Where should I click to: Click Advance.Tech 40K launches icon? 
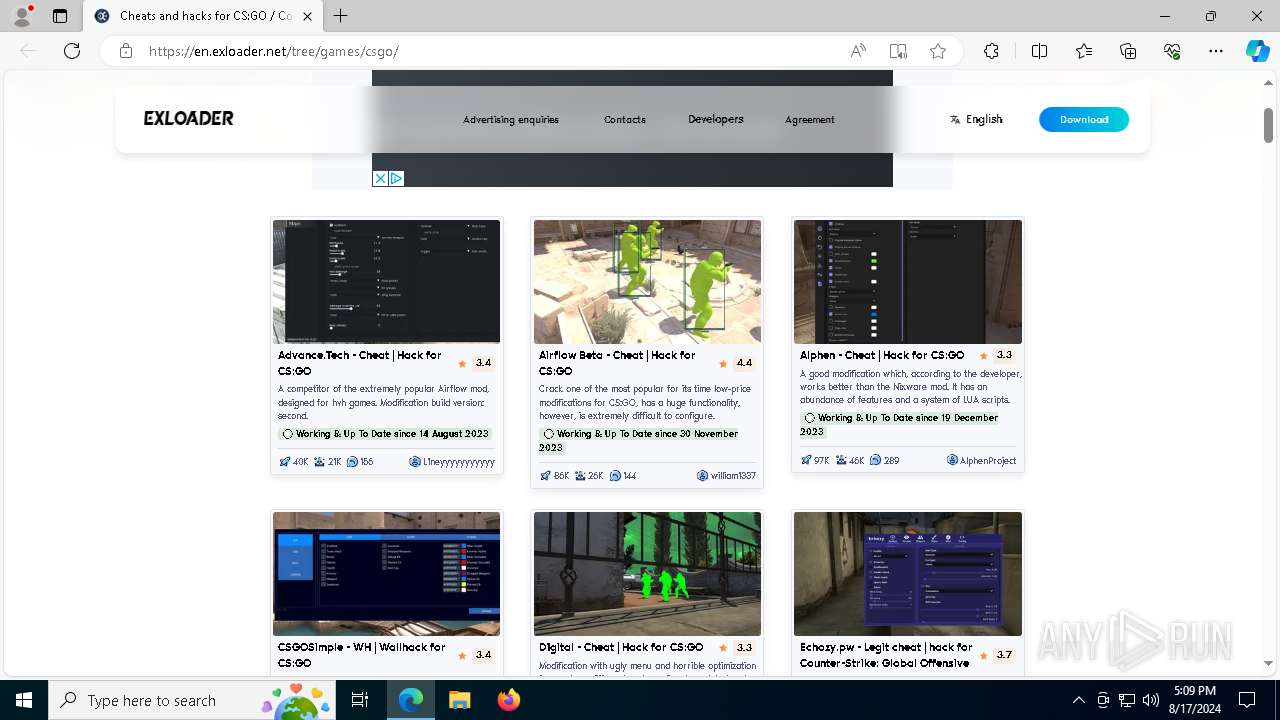point(285,462)
